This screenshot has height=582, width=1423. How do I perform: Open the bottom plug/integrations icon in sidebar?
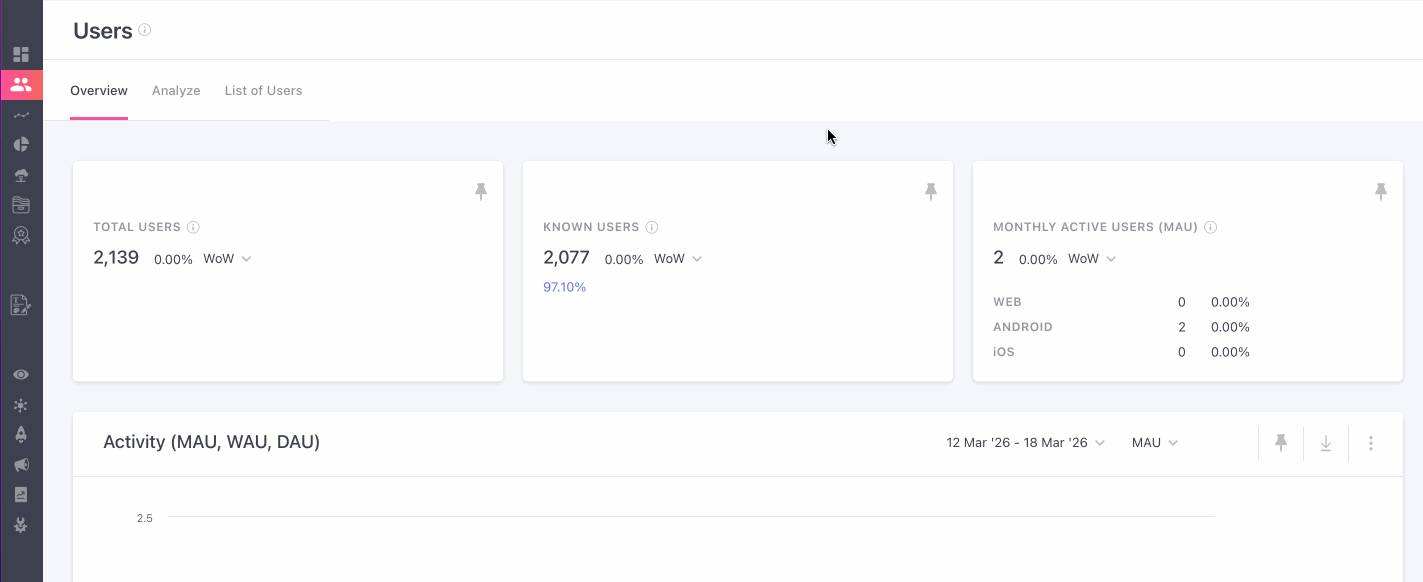pyautogui.click(x=21, y=525)
